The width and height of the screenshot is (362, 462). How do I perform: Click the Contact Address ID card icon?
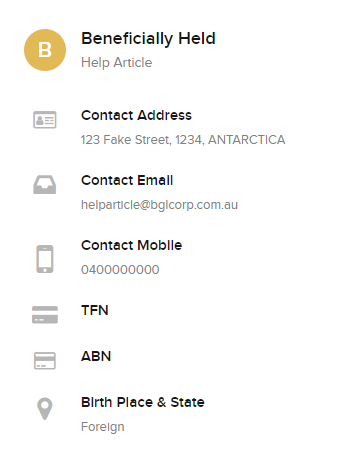pos(45,120)
